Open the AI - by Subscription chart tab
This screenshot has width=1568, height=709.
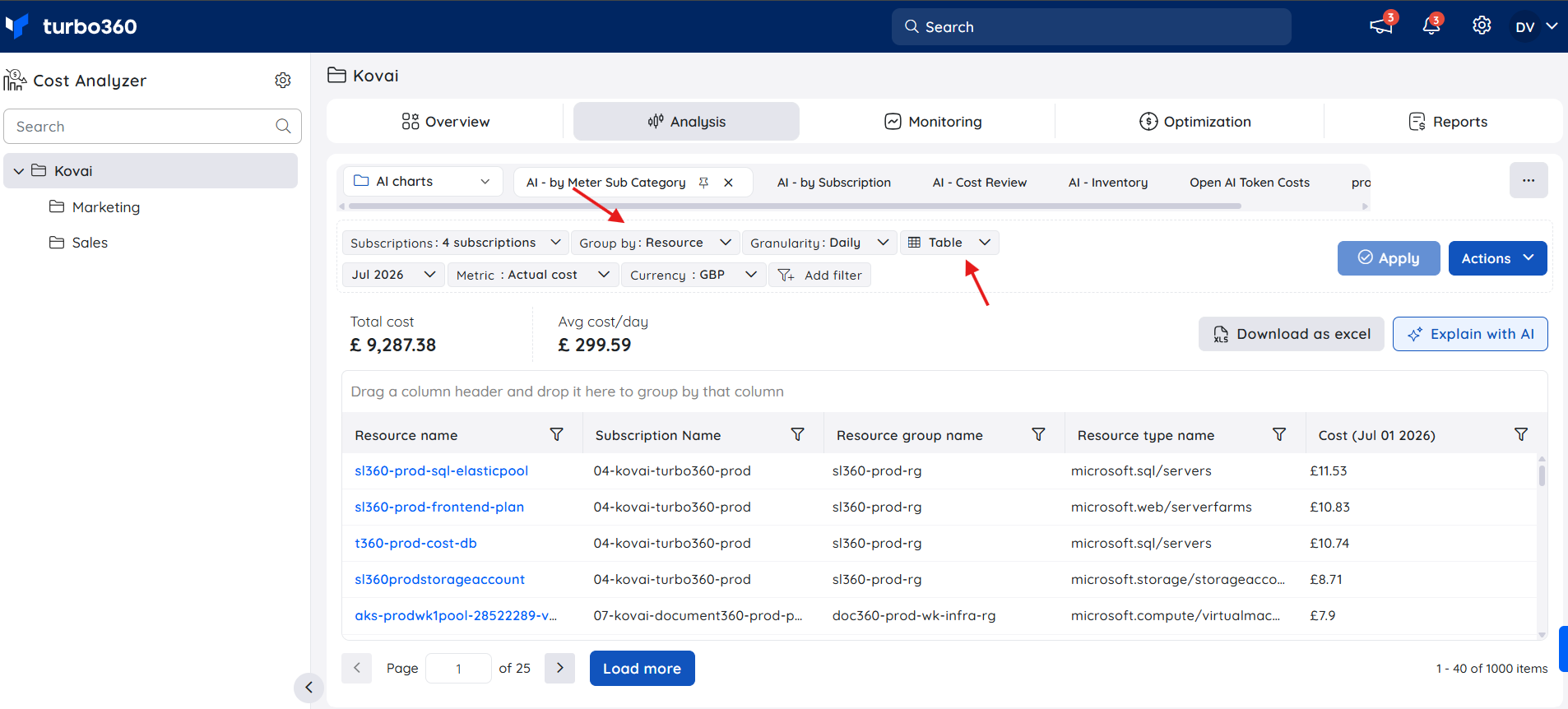tap(834, 183)
